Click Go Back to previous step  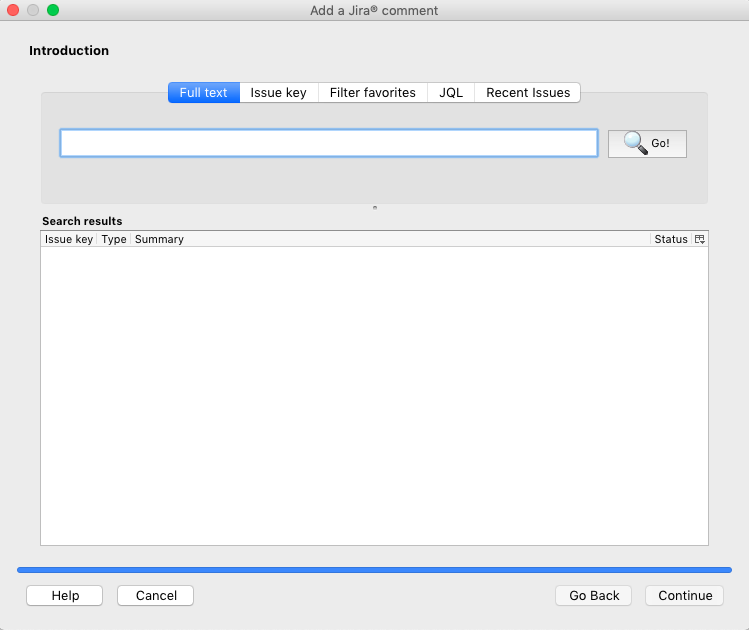(594, 595)
